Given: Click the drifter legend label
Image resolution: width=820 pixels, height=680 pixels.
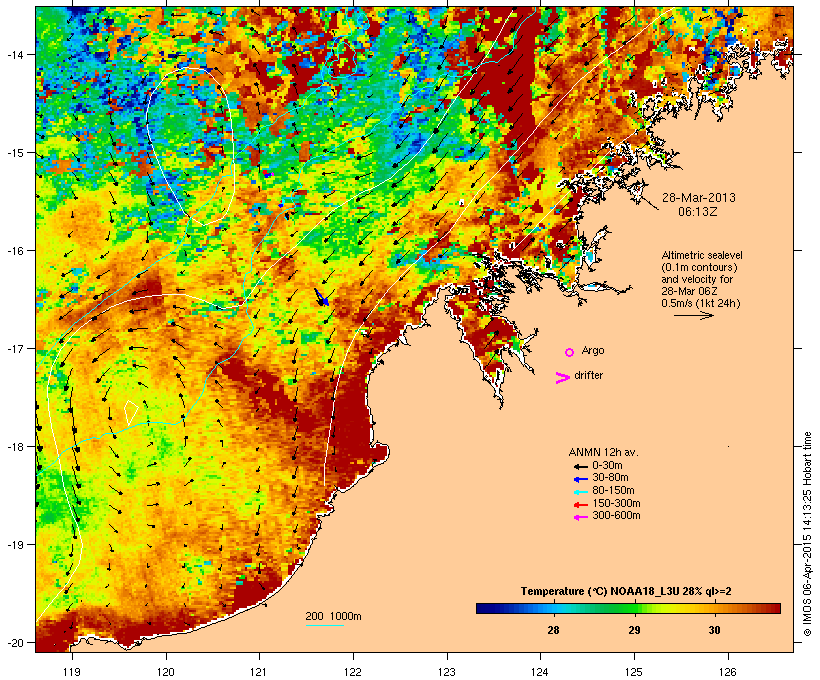Looking at the screenshot, I should tap(588, 375).
